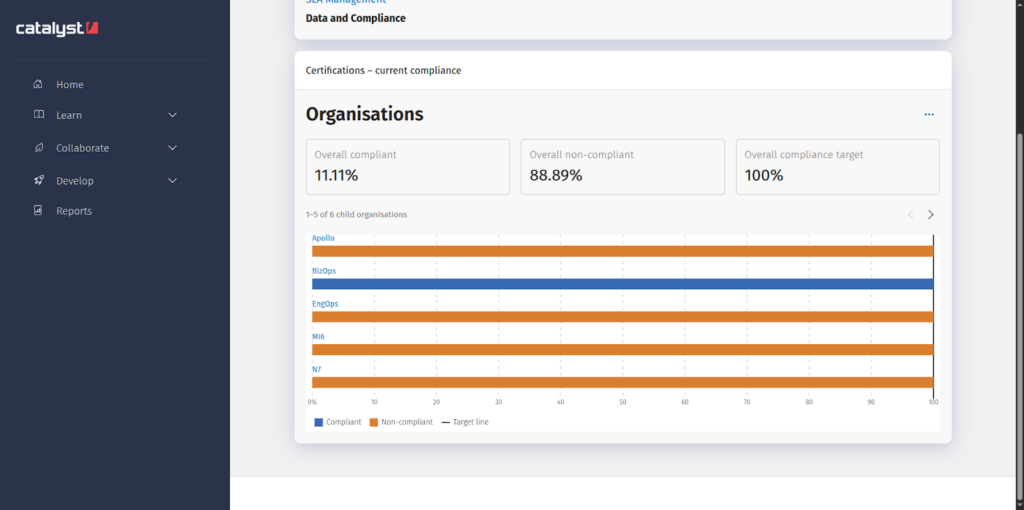
Task: Click the Develop rocket icon
Action: pos(39,180)
